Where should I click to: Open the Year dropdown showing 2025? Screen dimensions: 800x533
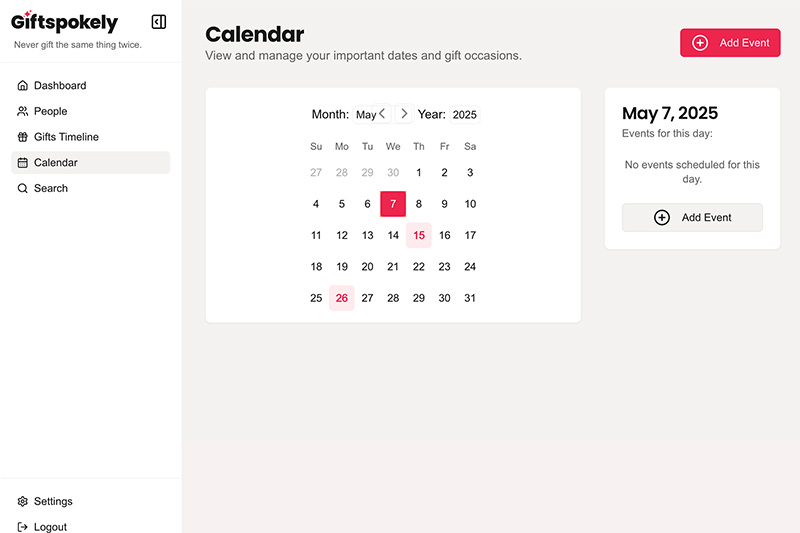click(464, 115)
